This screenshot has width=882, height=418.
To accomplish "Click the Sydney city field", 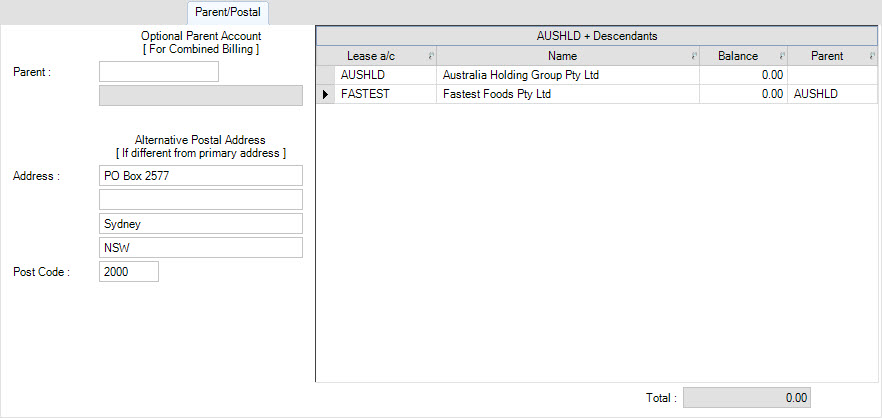I will (201, 223).
